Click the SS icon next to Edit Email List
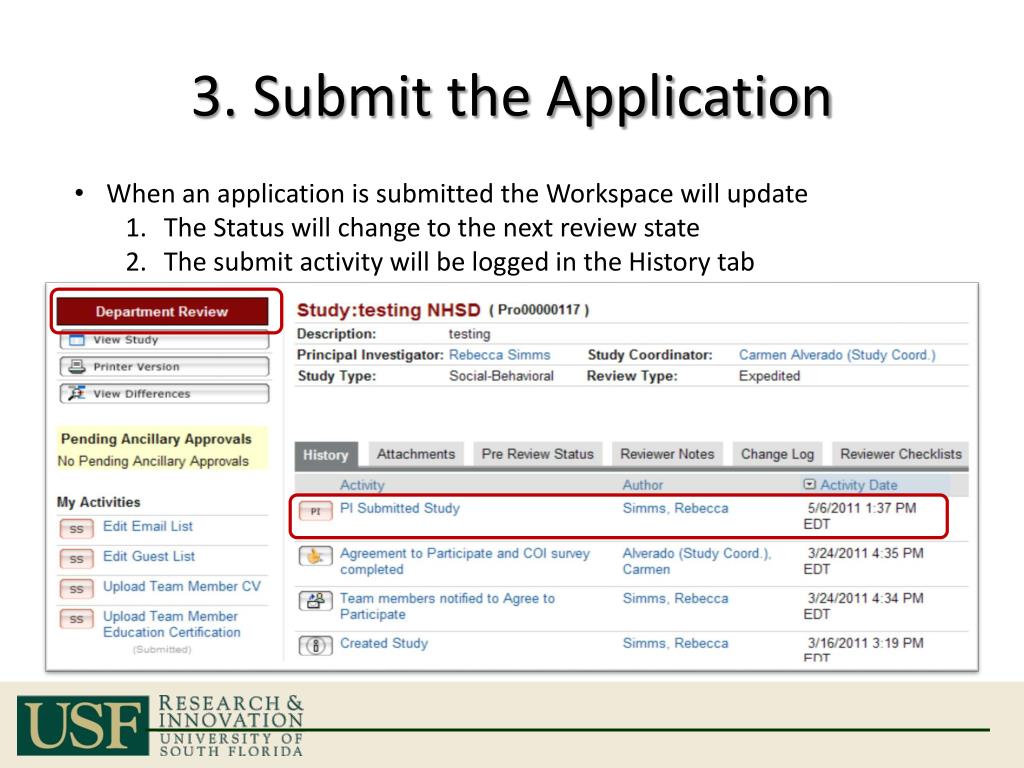 [x=76, y=528]
